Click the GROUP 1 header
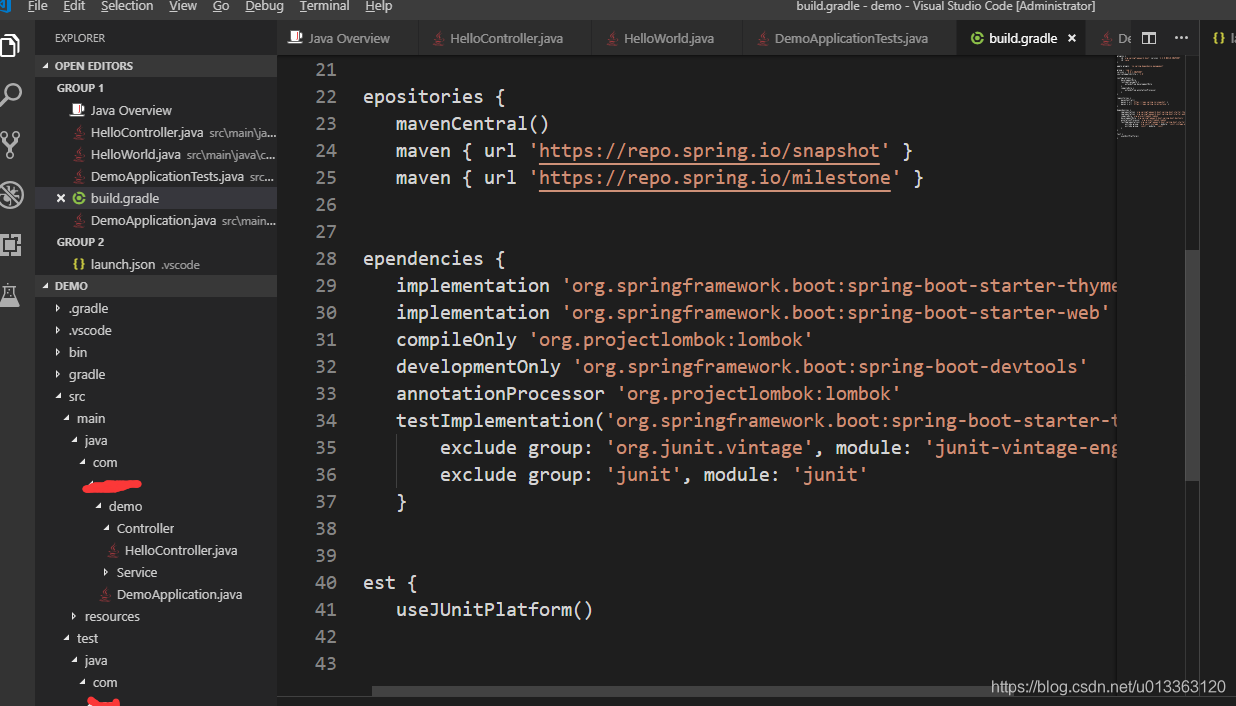 point(80,88)
